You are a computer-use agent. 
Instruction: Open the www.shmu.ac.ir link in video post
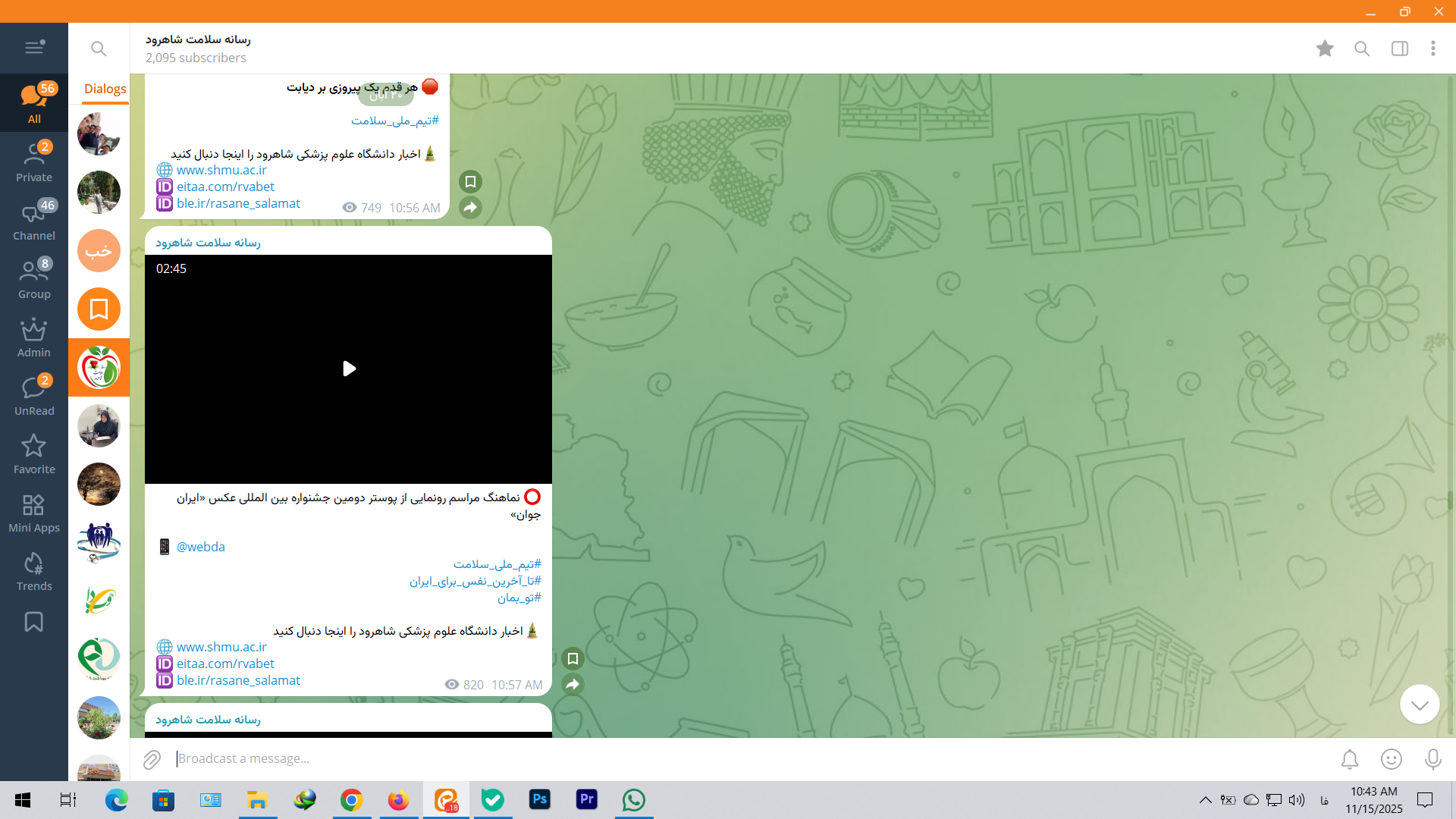(x=221, y=647)
